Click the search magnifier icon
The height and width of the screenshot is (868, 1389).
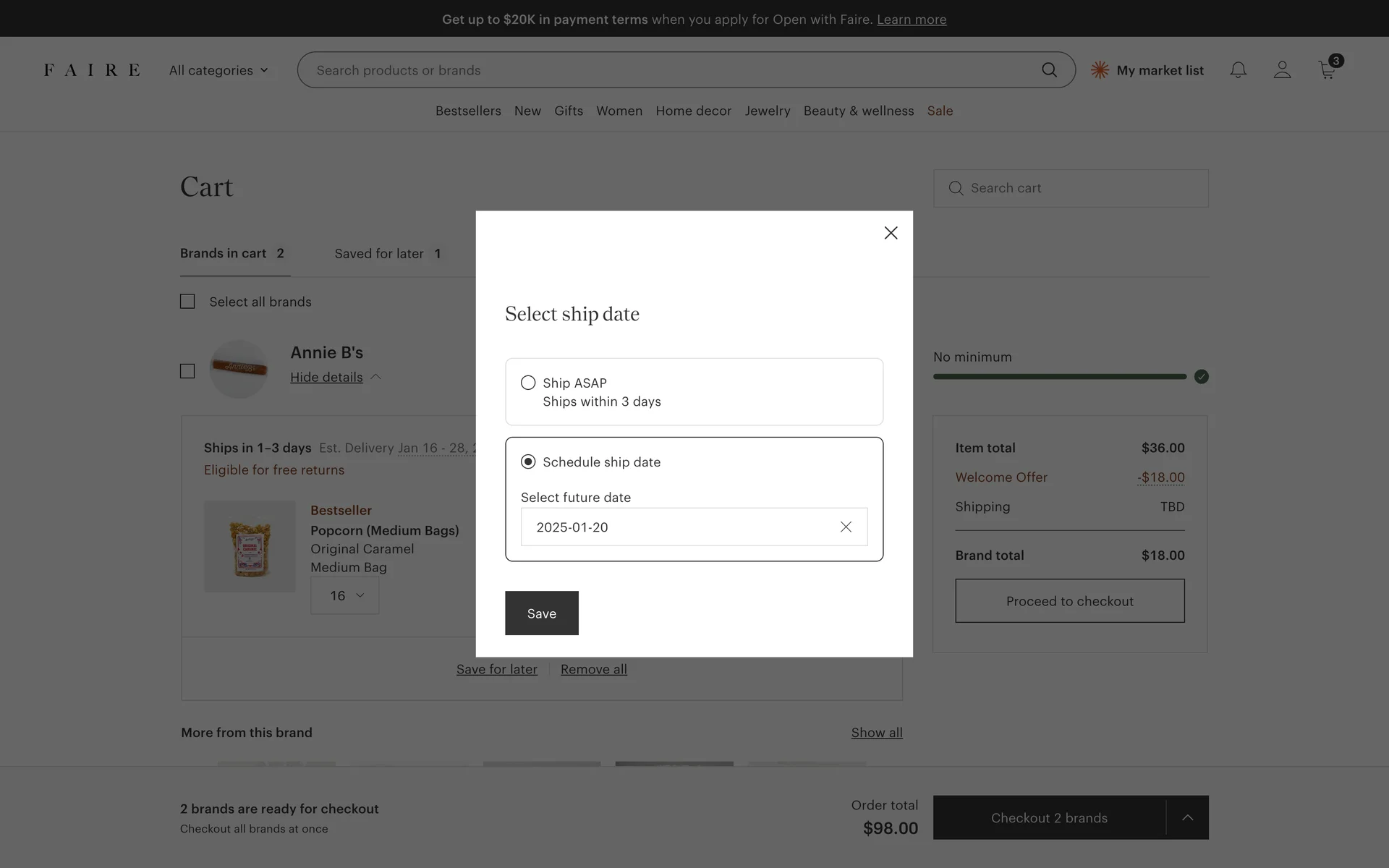coord(1049,70)
